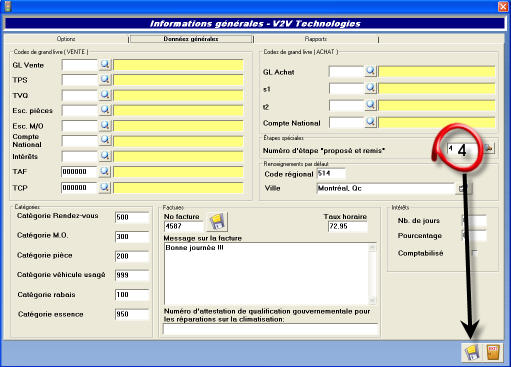Image resolution: width=511 pixels, height=367 pixels.
Task: Save invoice number with the floppy icon
Action: pyautogui.click(x=218, y=222)
